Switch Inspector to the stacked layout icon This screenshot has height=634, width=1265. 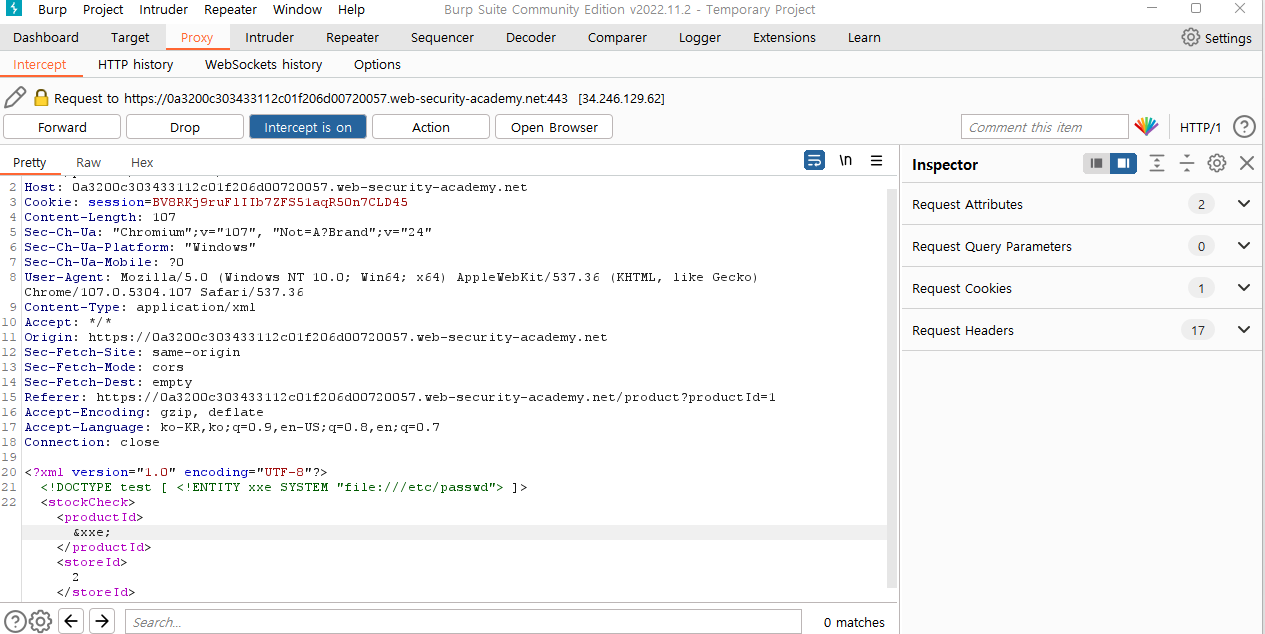point(1097,163)
